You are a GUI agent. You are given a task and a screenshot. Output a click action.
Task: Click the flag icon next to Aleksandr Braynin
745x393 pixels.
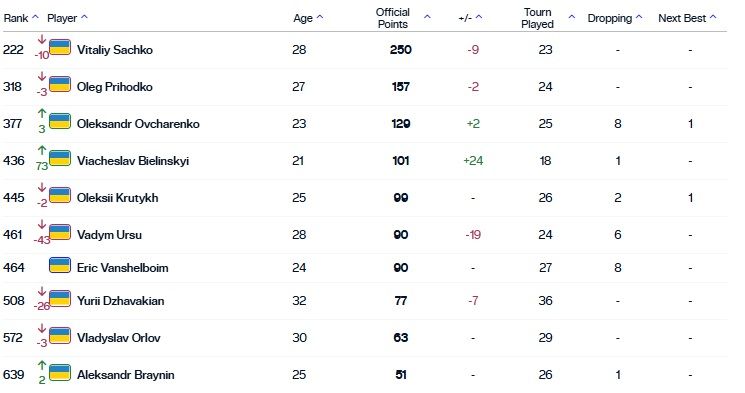click(60, 373)
